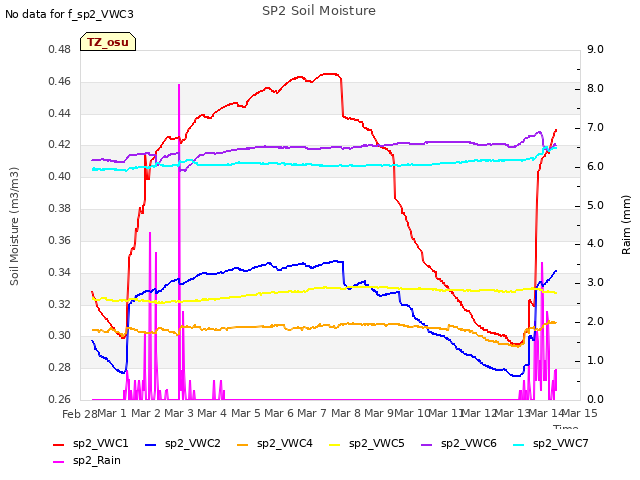Click the Feb 28 date tick label
This screenshot has width=640, height=480.
click(x=80, y=414)
